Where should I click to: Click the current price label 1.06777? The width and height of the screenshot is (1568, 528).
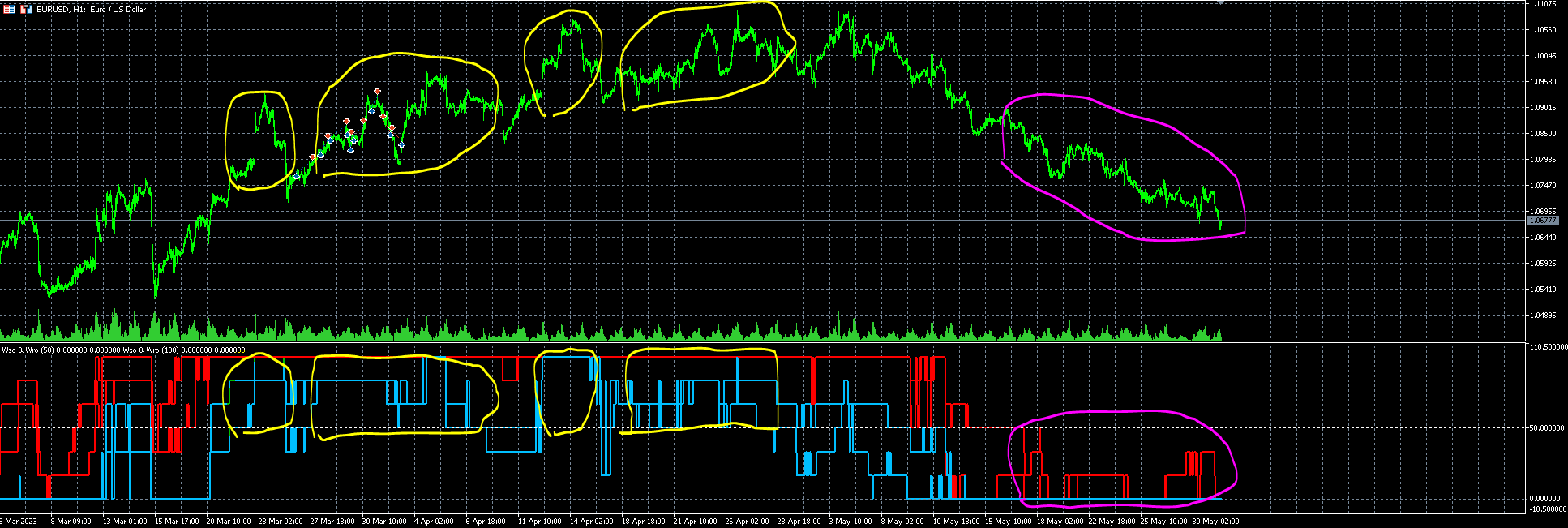coord(1543,220)
